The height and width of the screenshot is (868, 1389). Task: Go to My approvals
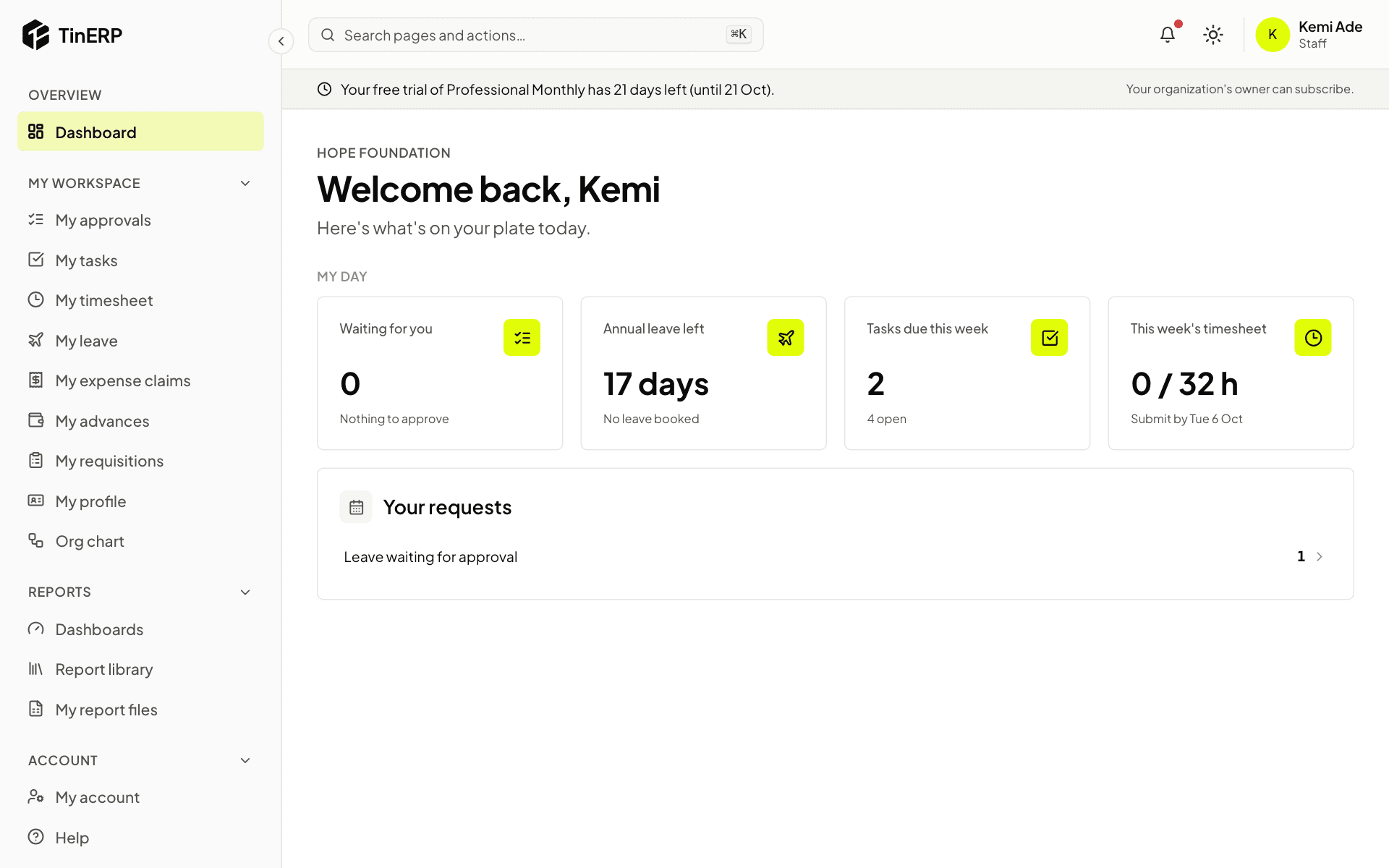pos(140,220)
